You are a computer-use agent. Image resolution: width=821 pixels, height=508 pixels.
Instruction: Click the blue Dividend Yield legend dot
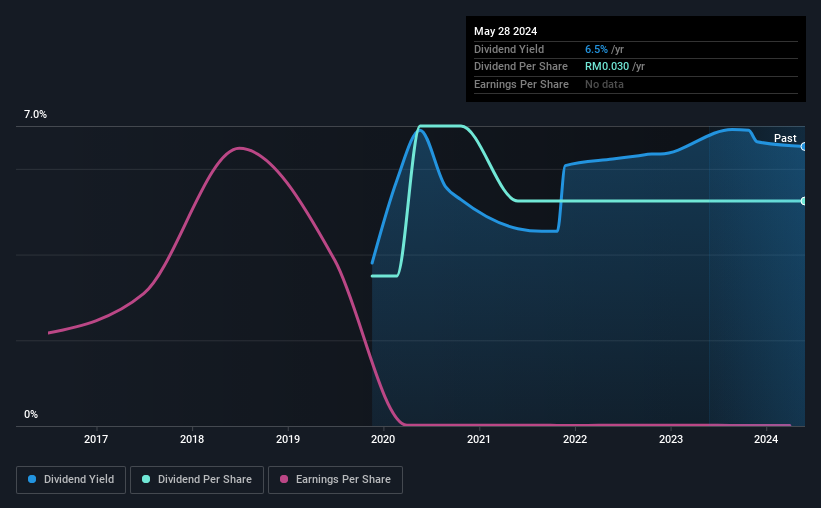tap(32, 479)
